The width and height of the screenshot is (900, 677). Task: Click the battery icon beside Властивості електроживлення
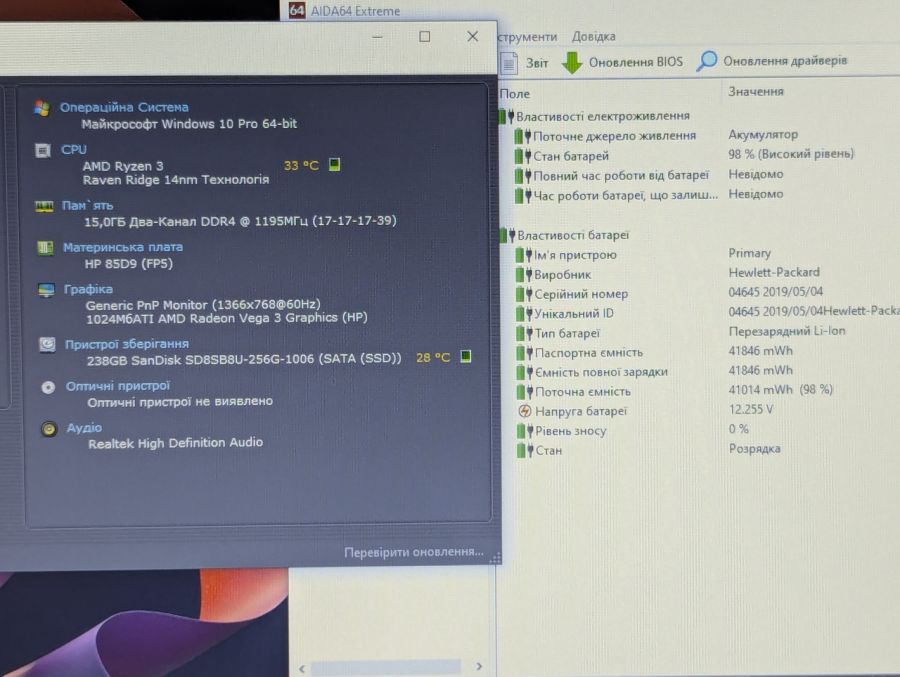click(x=506, y=117)
